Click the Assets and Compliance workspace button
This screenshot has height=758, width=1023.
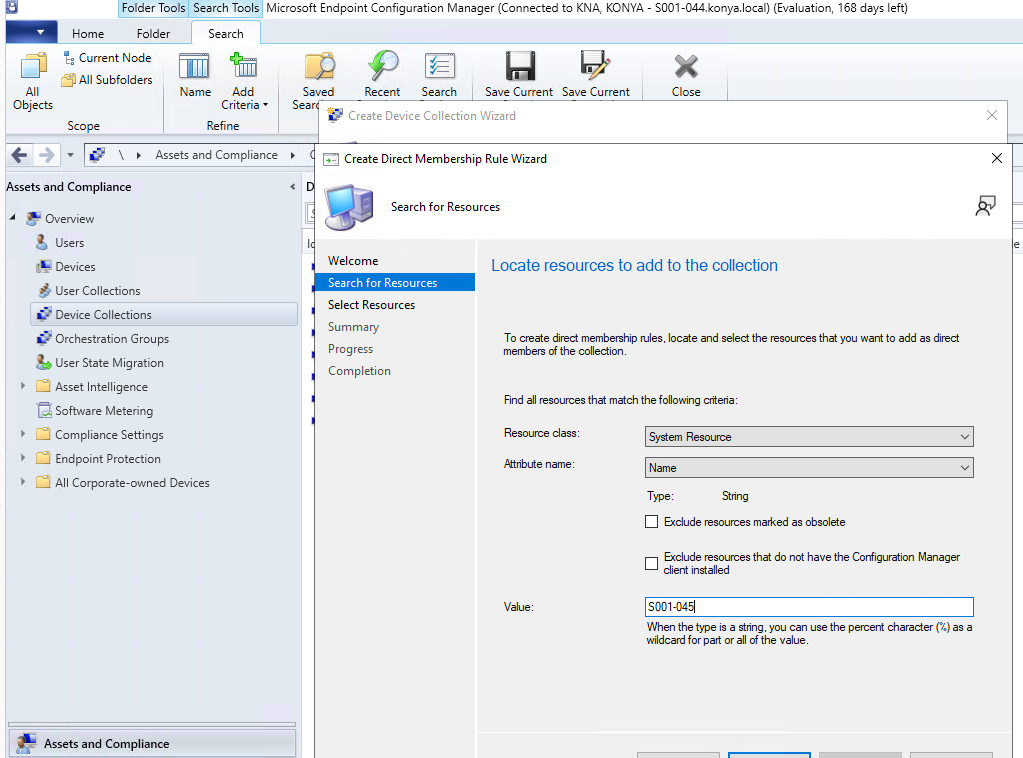coord(152,744)
